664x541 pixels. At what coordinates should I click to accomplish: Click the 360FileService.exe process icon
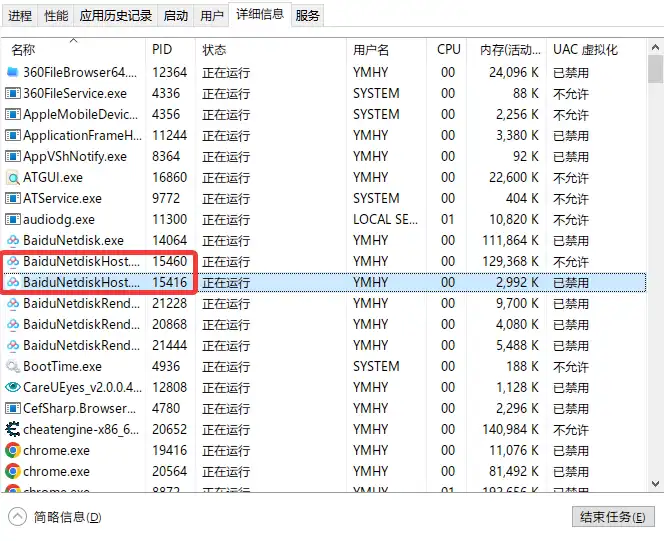point(13,93)
